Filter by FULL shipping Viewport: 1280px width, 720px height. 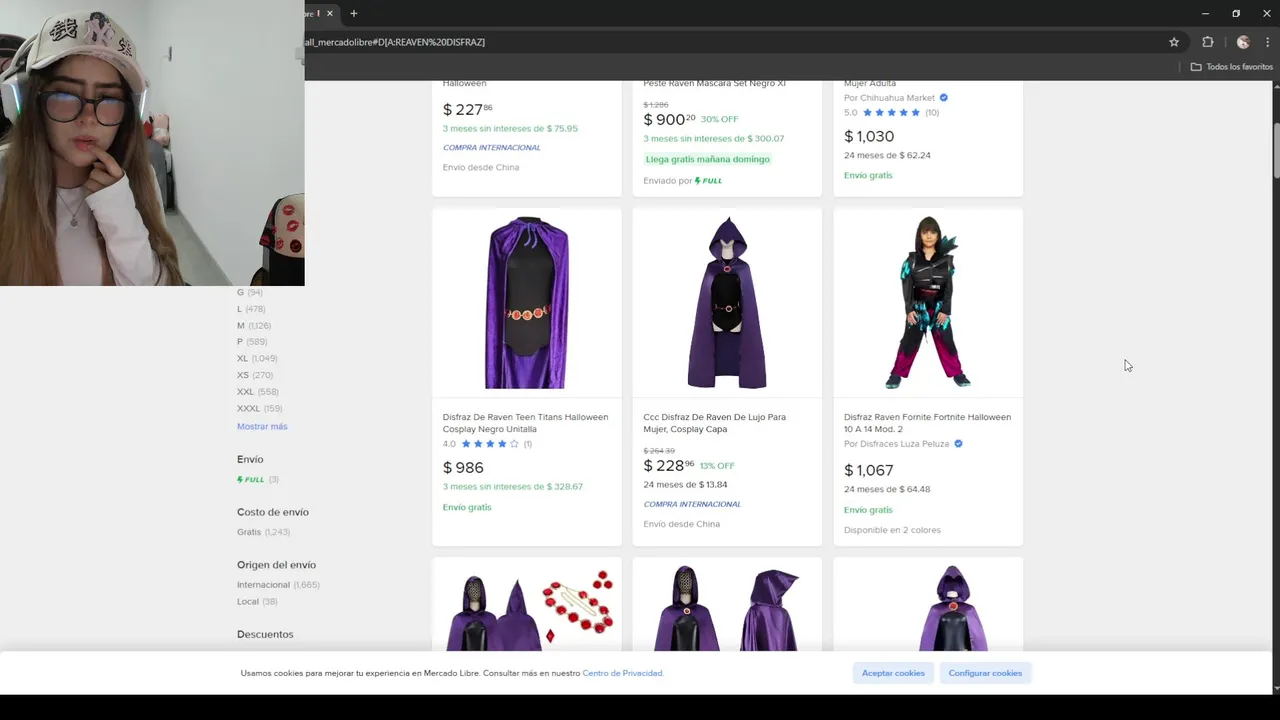[x=258, y=479]
